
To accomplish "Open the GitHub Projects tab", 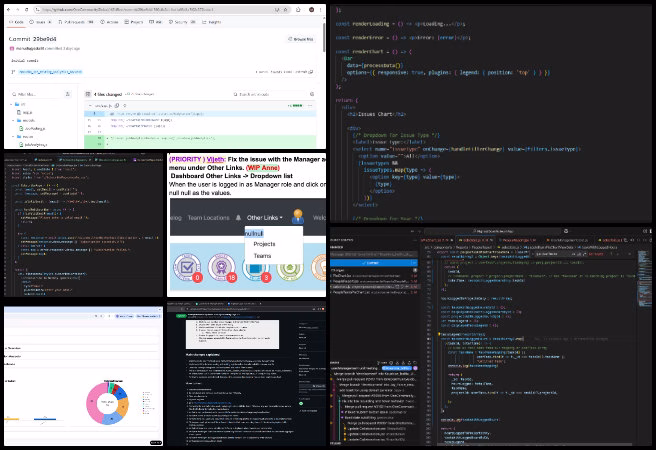I will [134, 22].
